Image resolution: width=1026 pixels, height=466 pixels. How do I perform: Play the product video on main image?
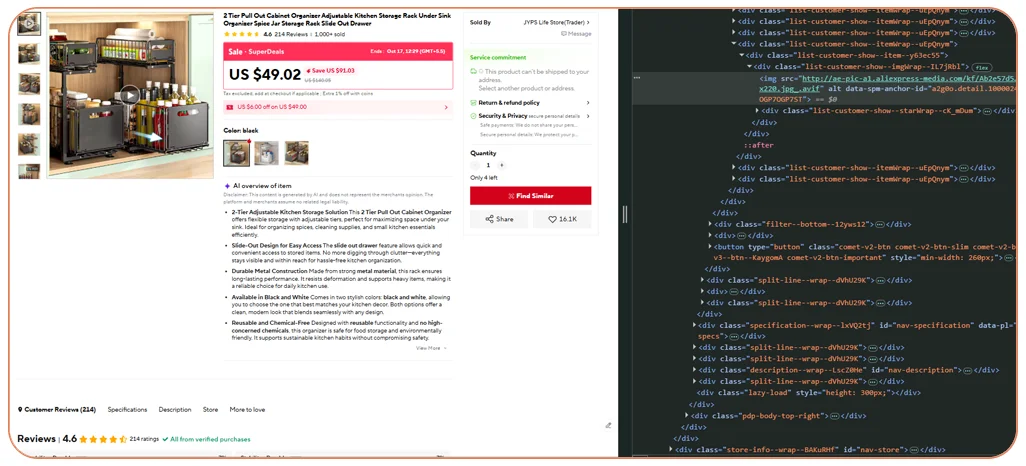pos(130,95)
